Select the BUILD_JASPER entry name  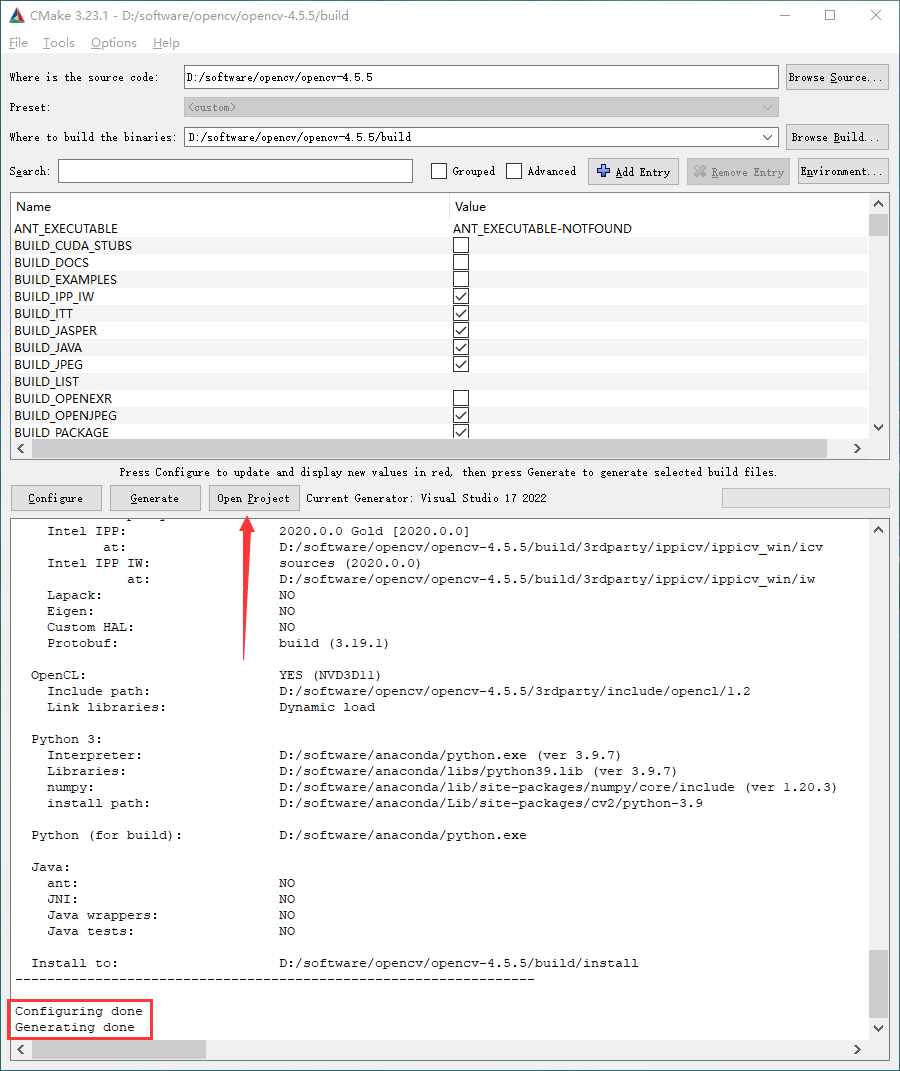pyautogui.click(x=55, y=331)
